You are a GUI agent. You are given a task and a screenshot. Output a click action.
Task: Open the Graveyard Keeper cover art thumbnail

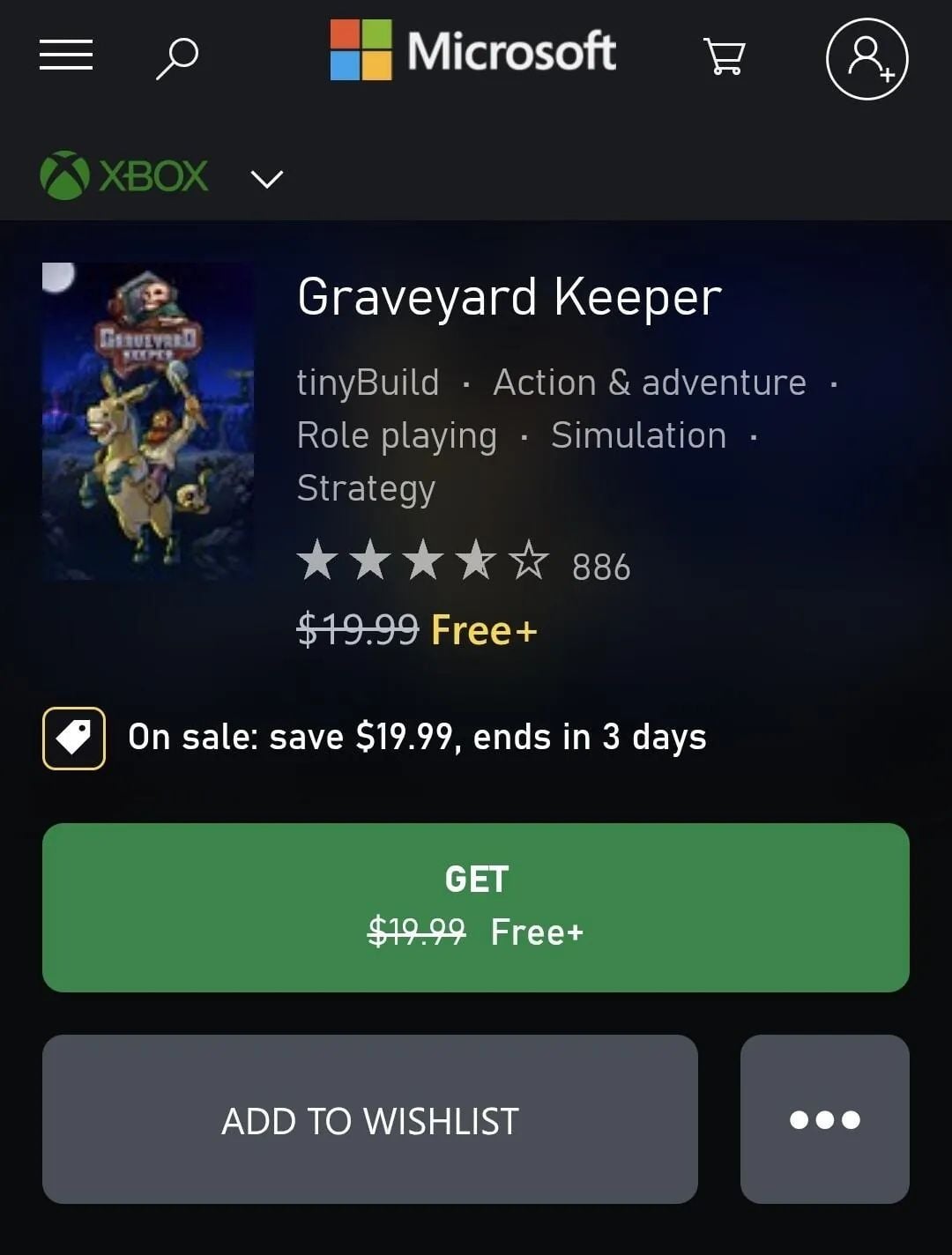pos(148,421)
